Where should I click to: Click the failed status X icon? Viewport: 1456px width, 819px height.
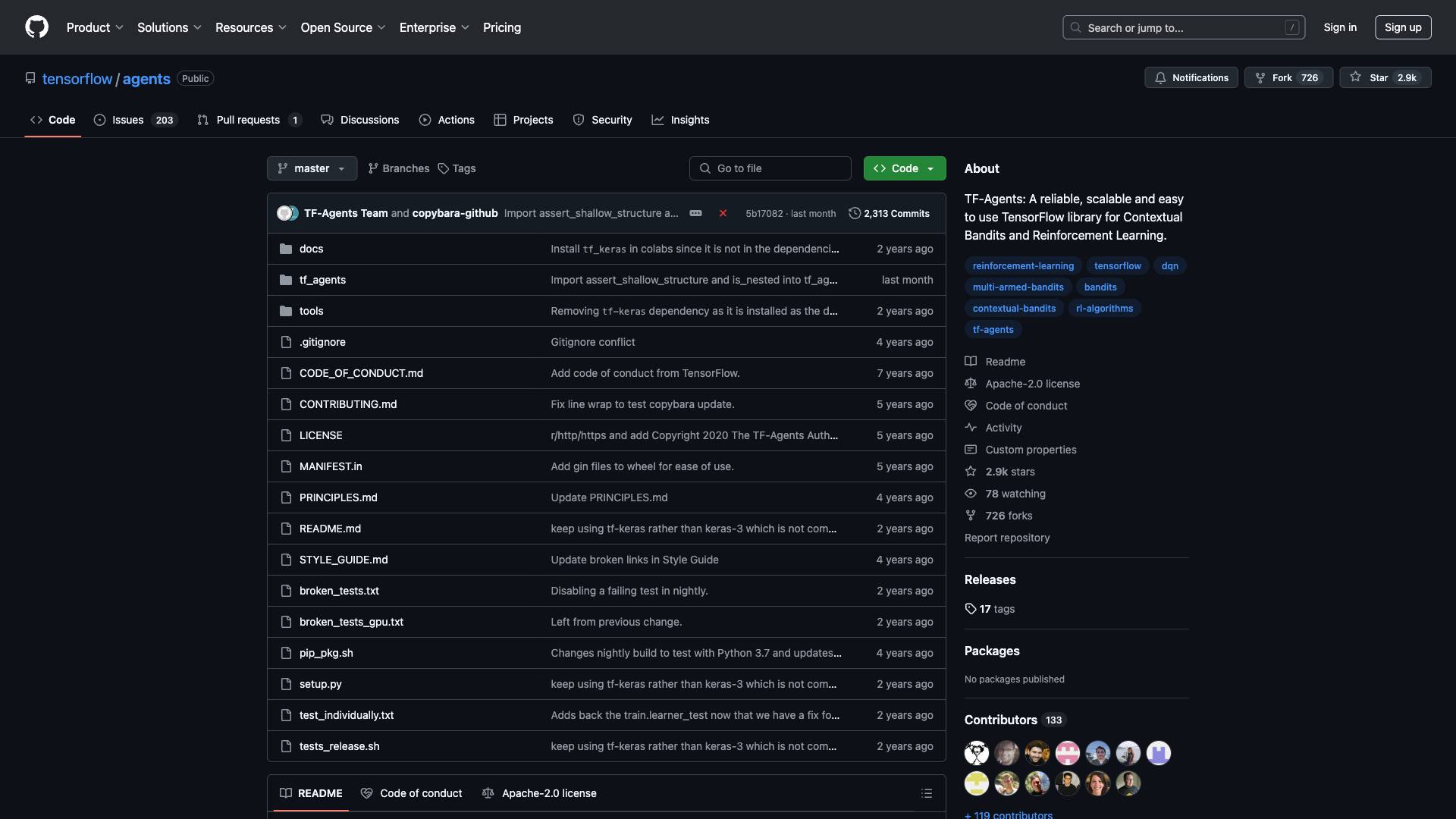[x=723, y=213]
